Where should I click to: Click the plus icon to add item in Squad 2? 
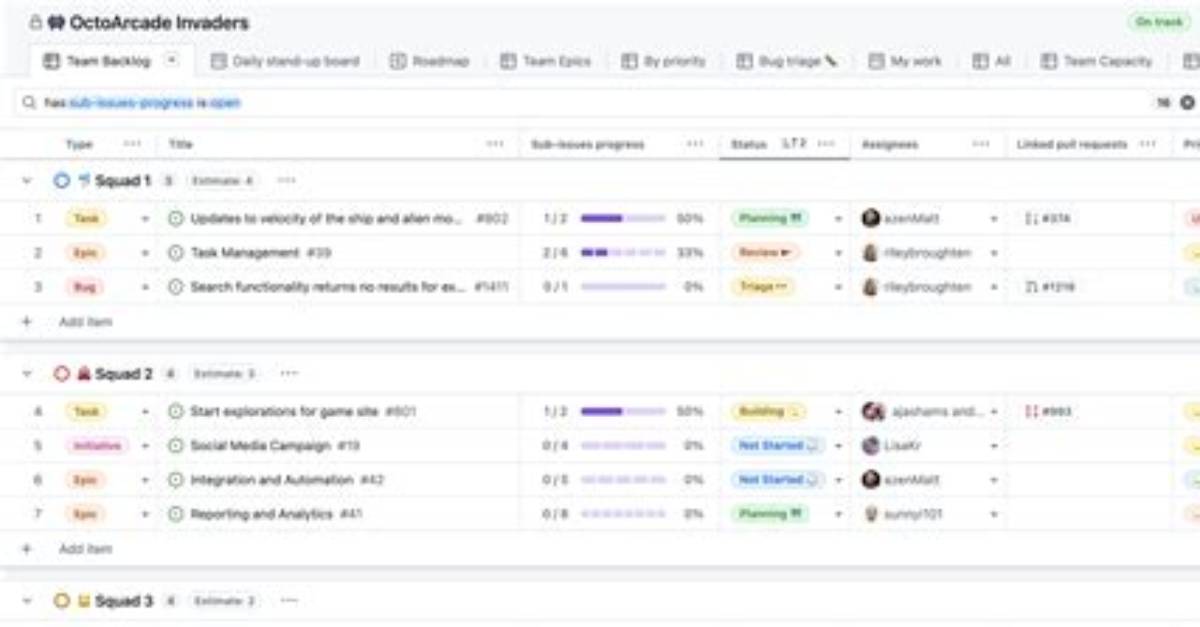pyautogui.click(x=27, y=549)
